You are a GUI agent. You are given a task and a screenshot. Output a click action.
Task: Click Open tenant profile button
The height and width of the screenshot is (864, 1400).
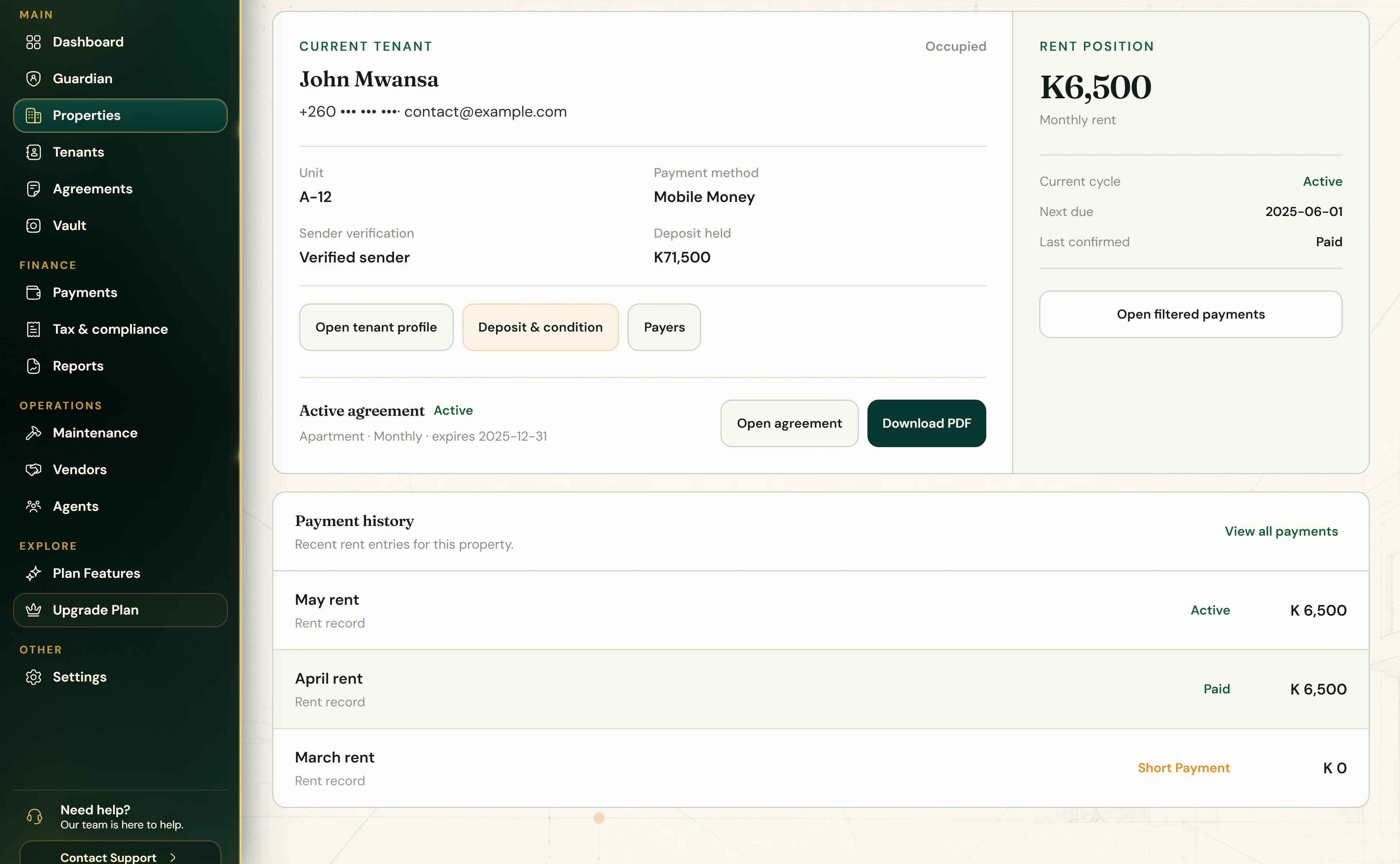(376, 327)
